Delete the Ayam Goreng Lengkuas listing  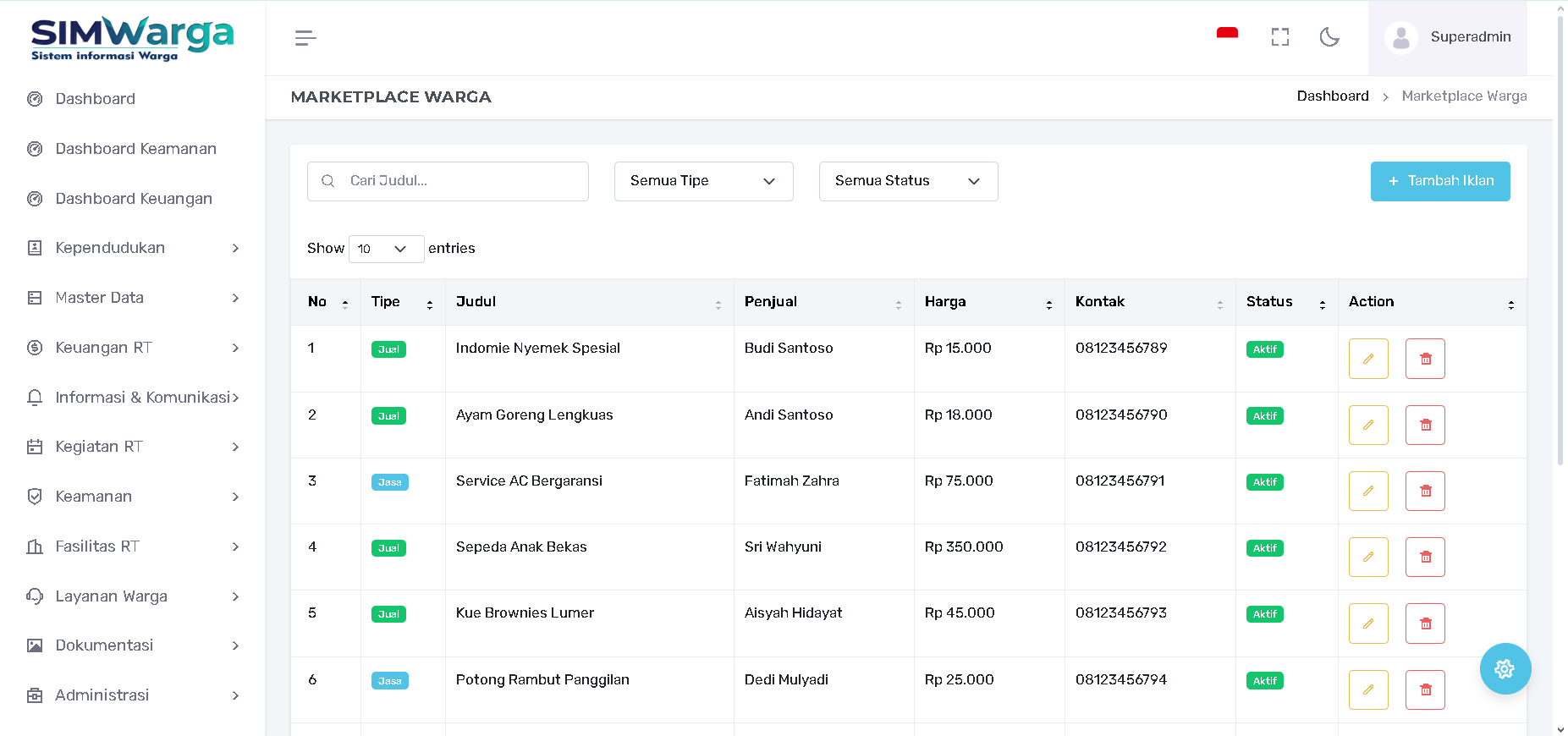1425,425
